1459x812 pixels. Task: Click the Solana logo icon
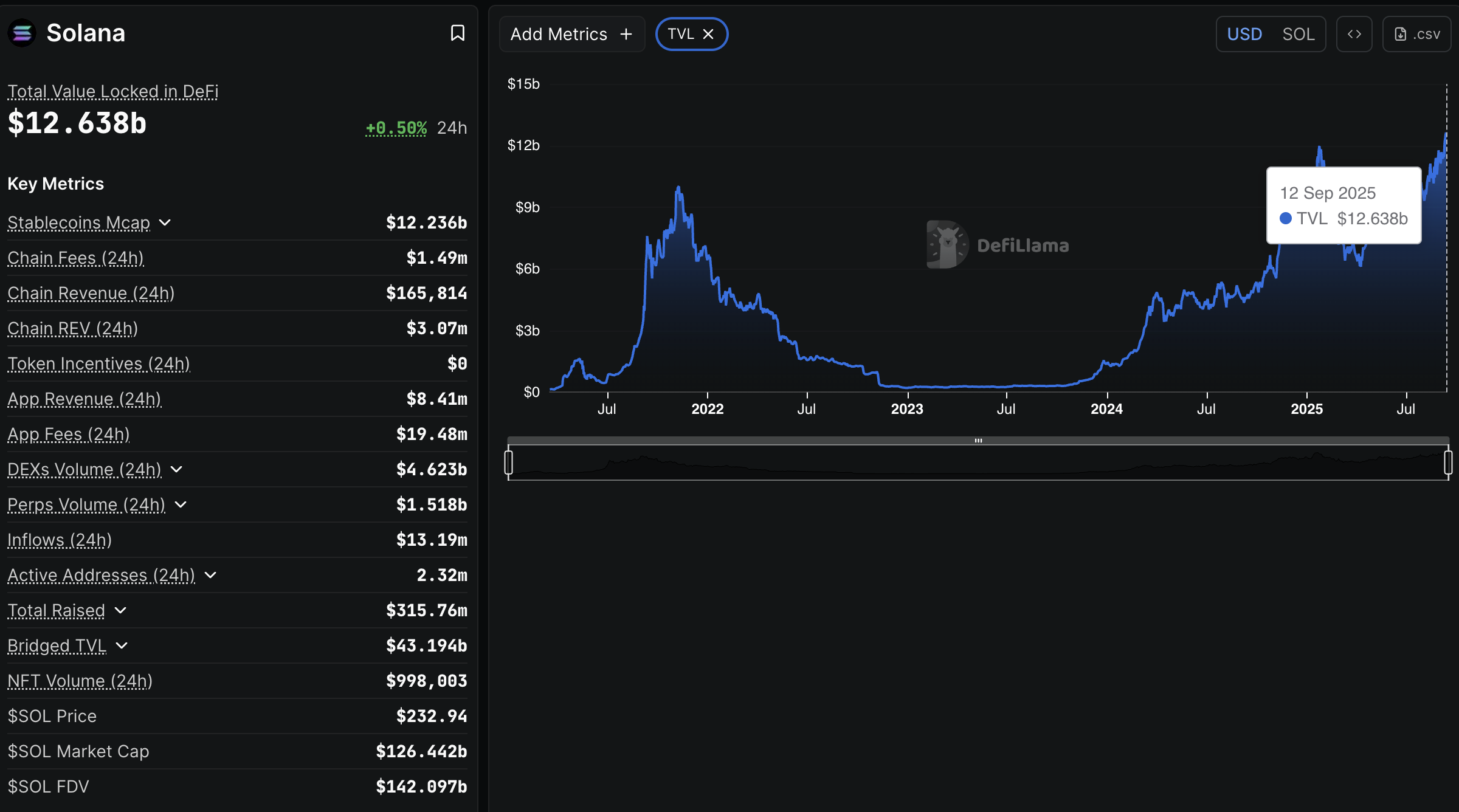click(22, 33)
